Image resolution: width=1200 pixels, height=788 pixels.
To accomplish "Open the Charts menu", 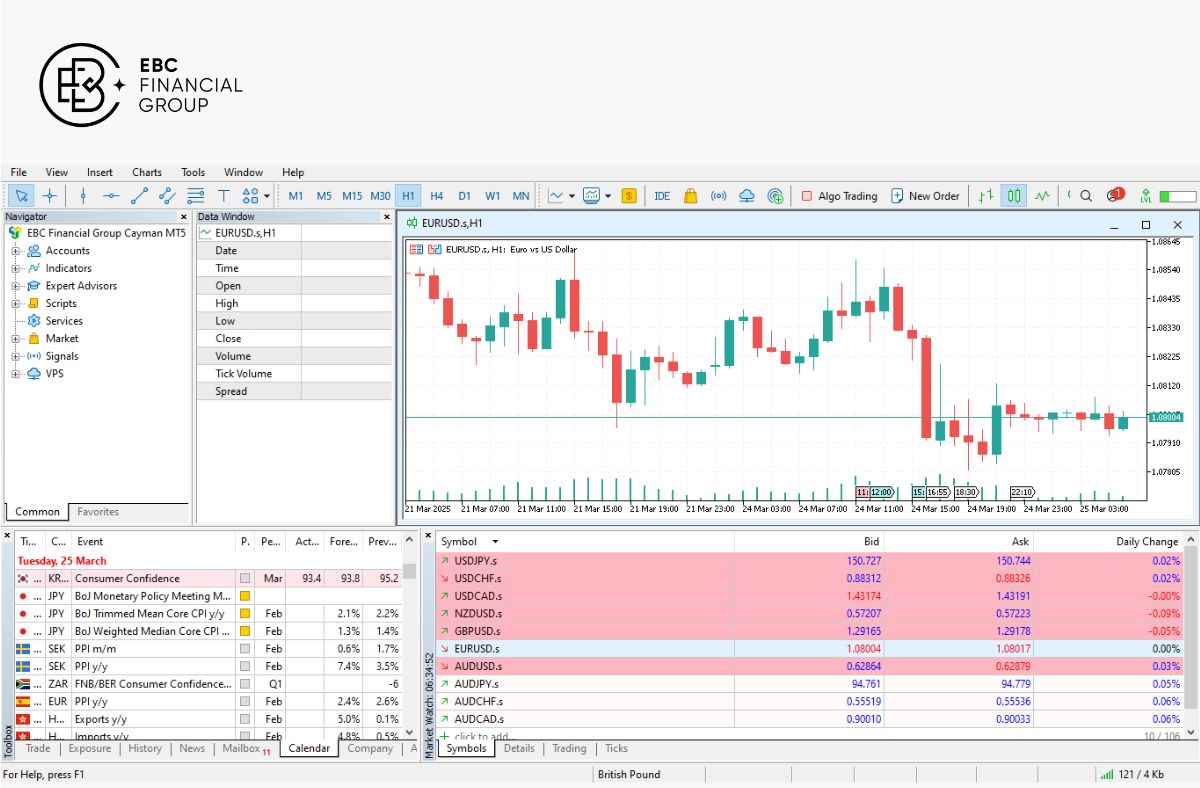I will coord(147,172).
